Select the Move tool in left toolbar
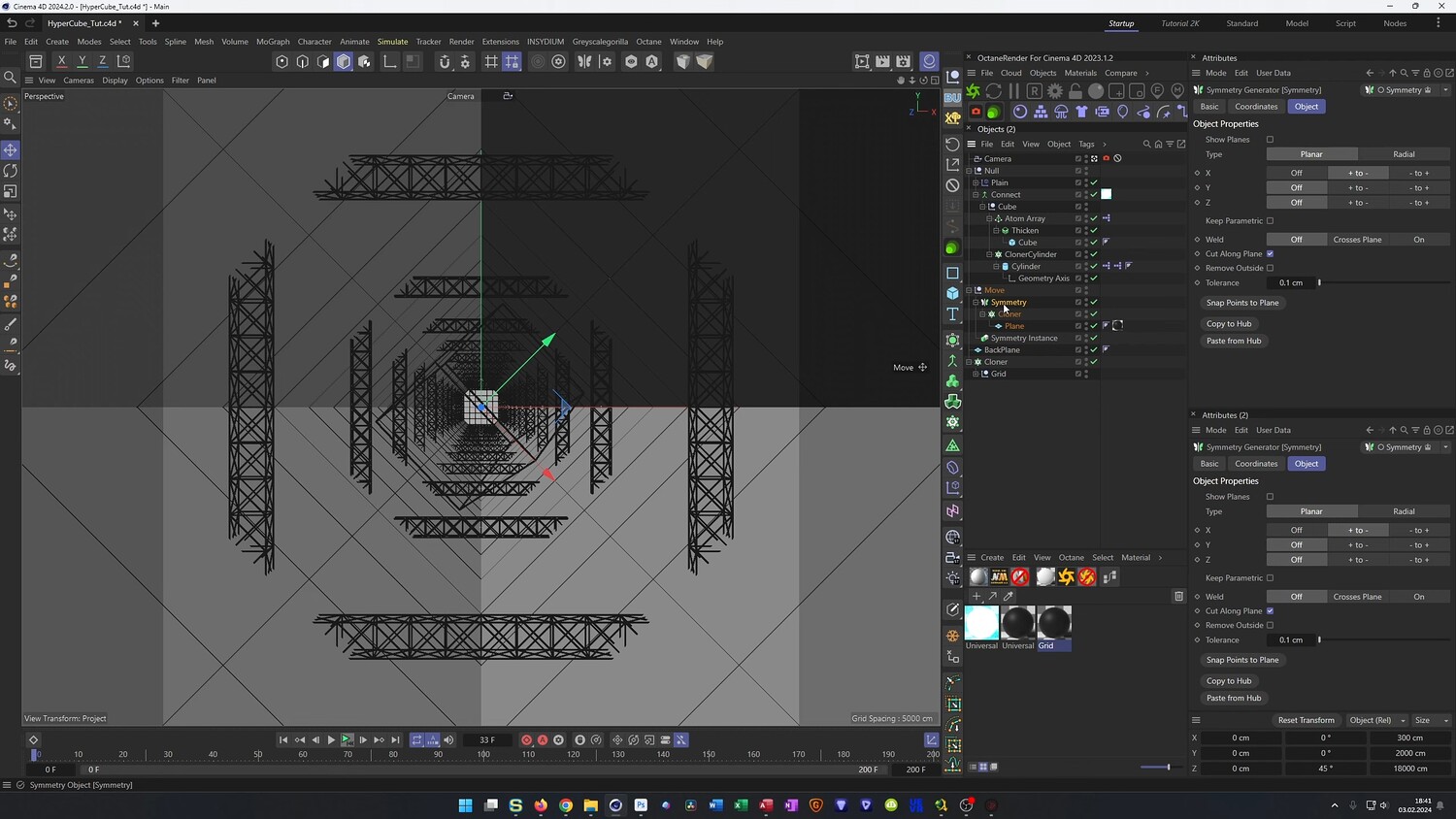Image resolution: width=1456 pixels, height=819 pixels. 11,150
